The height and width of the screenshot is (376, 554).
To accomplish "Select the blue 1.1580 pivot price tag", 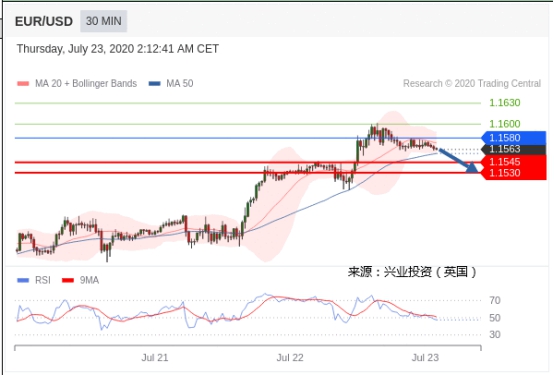I will [x=514, y=137].
